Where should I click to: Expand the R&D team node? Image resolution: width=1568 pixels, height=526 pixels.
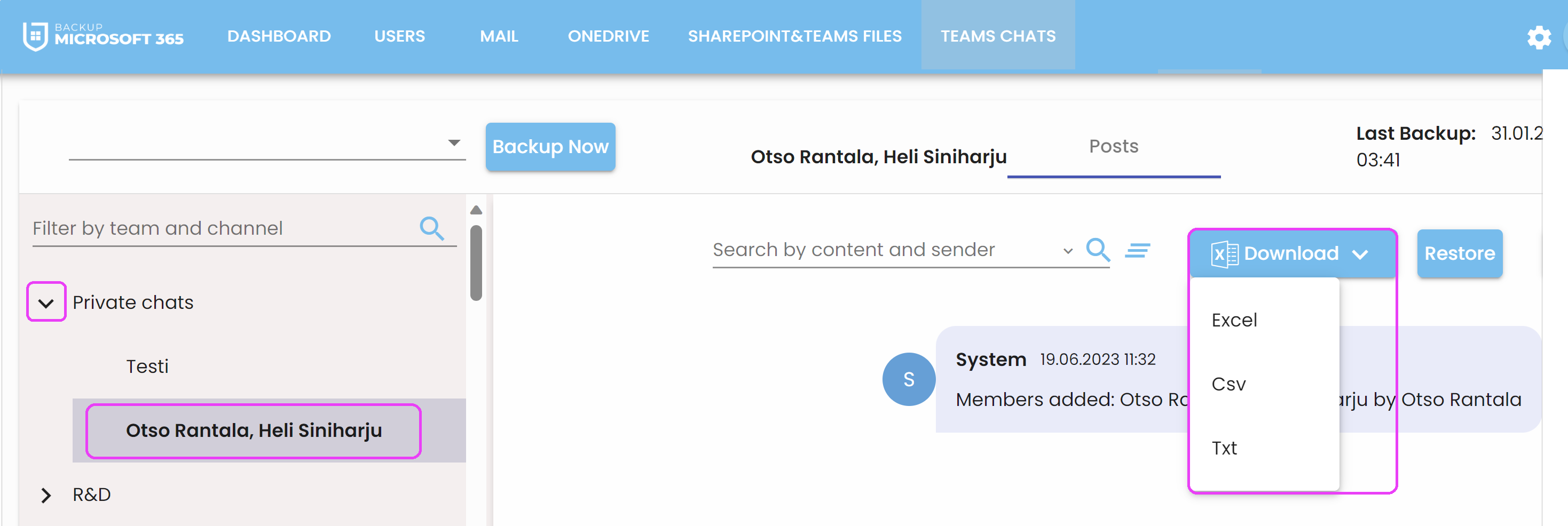click(x=46, y=495)
